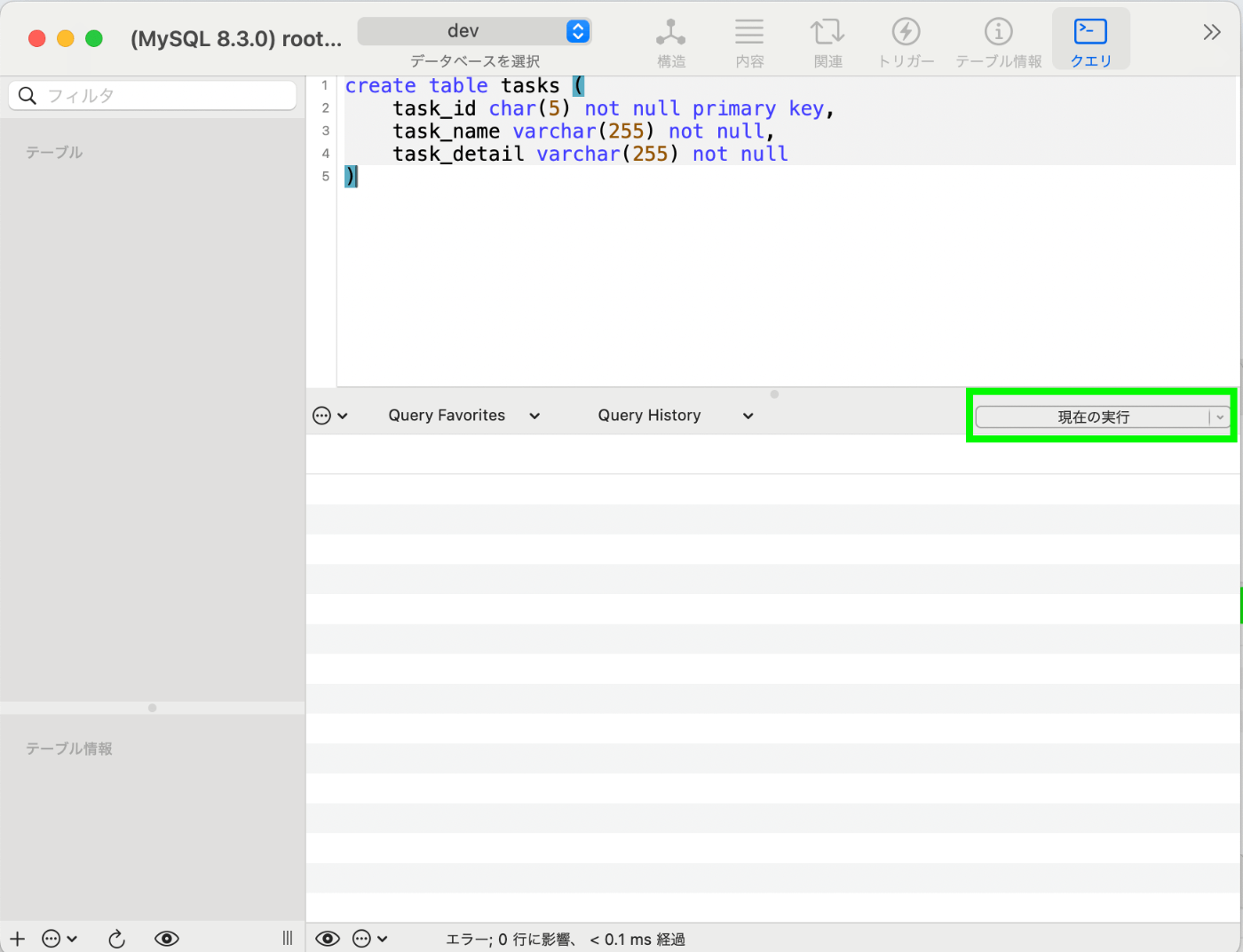Click the editor/result split handle dot
1243x952 pixels.
pyautogui.click(x=774, y=394)
